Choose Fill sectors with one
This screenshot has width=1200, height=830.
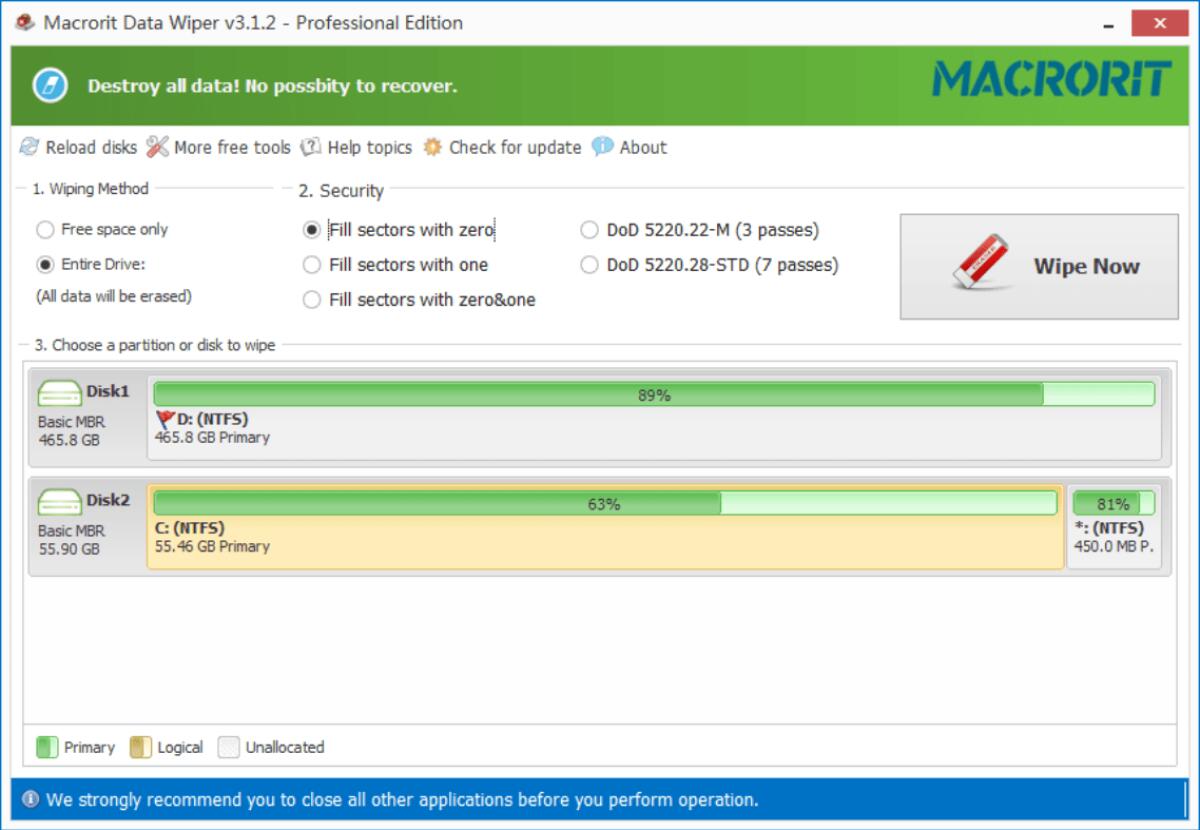pyautogui.click(x=312, y=265)
